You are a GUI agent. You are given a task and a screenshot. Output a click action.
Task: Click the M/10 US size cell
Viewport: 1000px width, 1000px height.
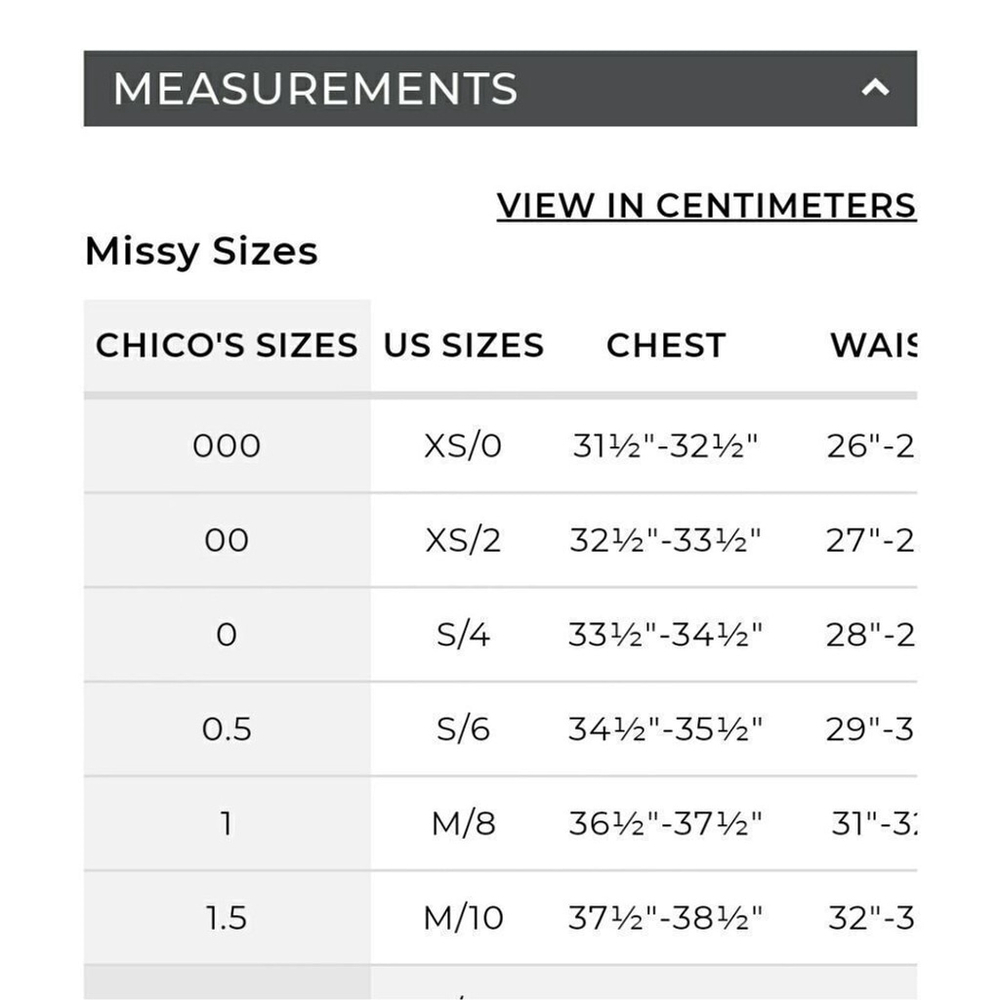(x=463, y=918)
